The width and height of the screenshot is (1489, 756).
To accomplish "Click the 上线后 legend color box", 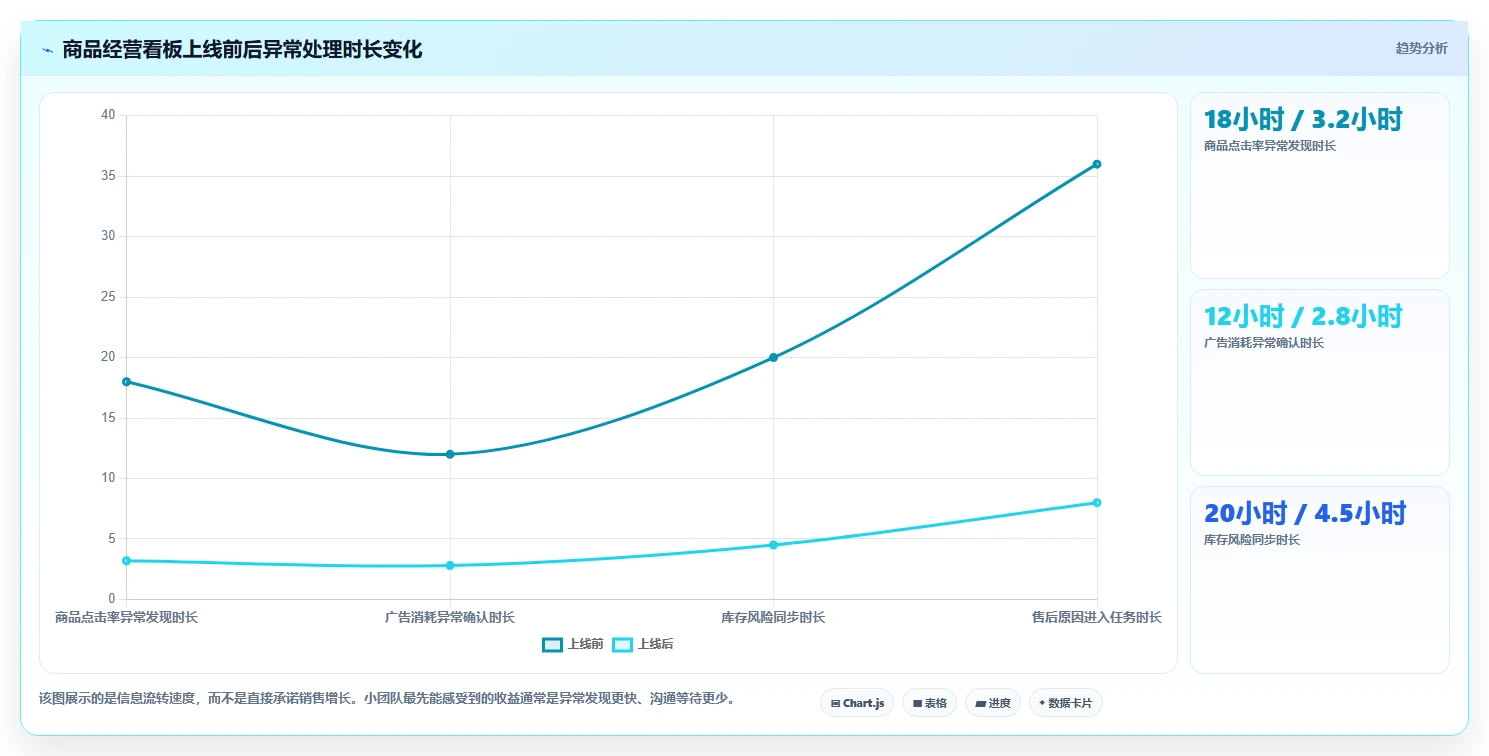I will coord(622,644).
